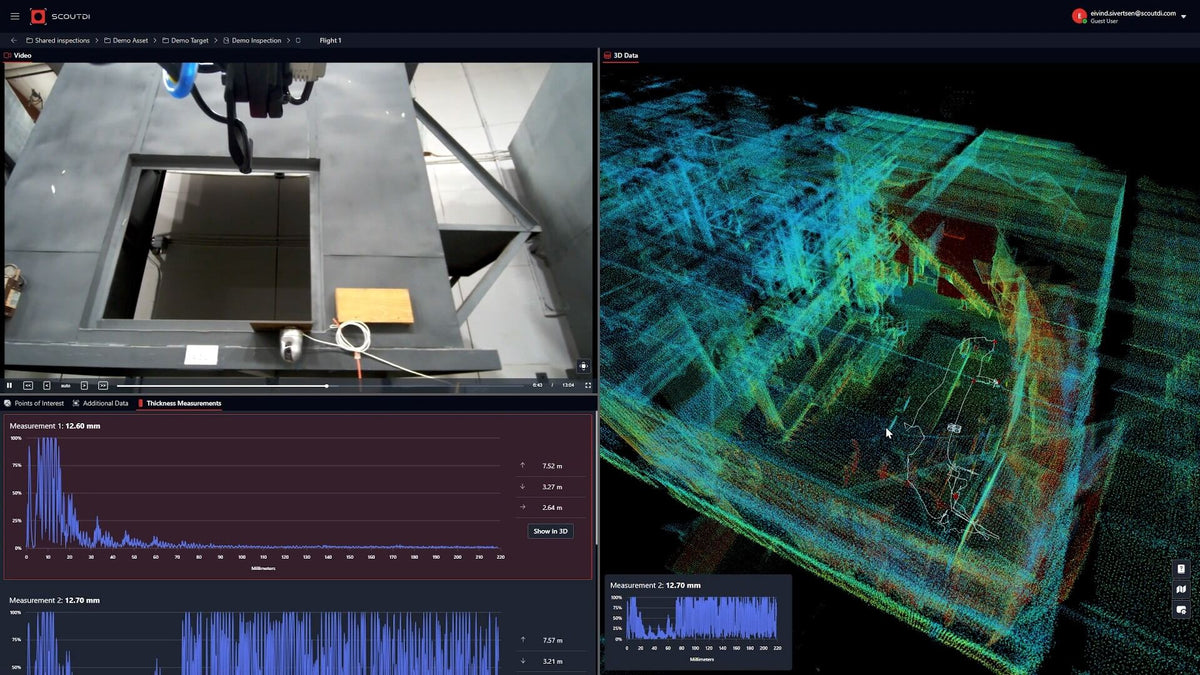The width and height of the screenshot is (1200, 675).
Task: Navigate to Demo Asset breadcrumb
Action: click(130, 41)
